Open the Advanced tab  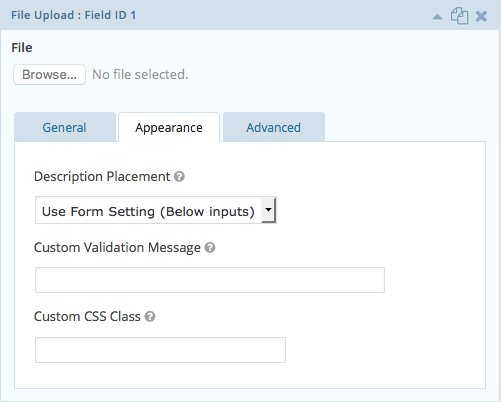point(274,128)
